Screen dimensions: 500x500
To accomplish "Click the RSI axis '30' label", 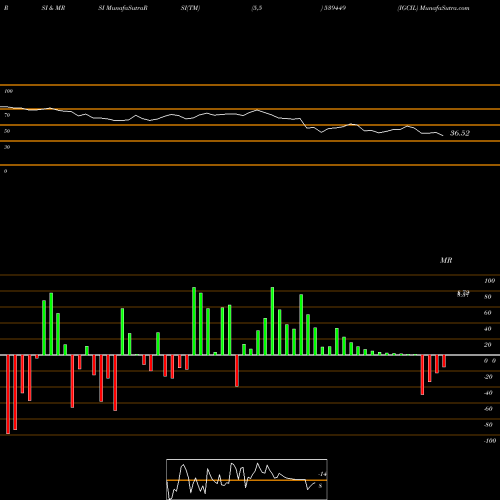I will coord(7,147).
